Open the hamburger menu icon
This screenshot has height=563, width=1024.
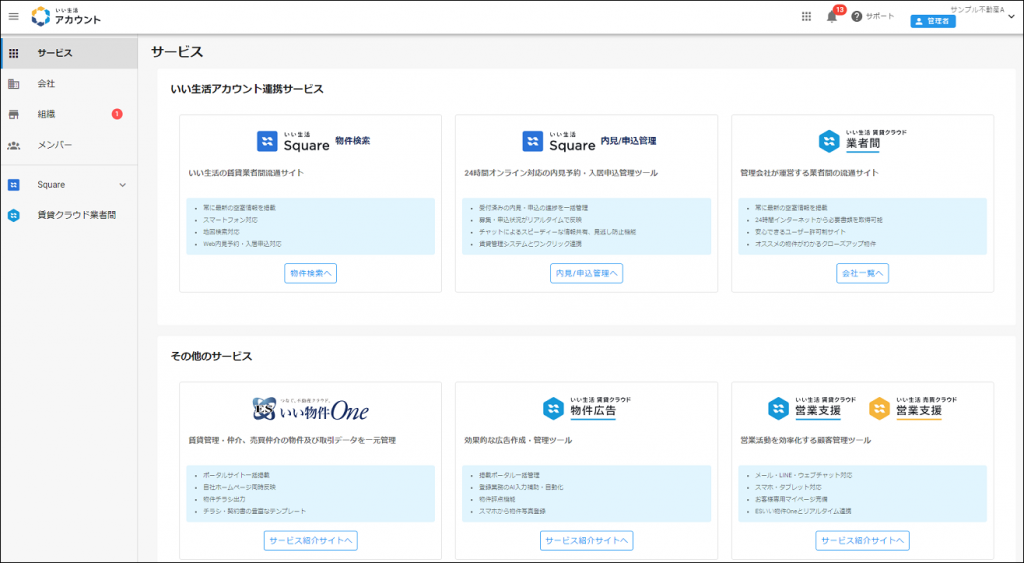pyautogui.click(x=14, y=16)
